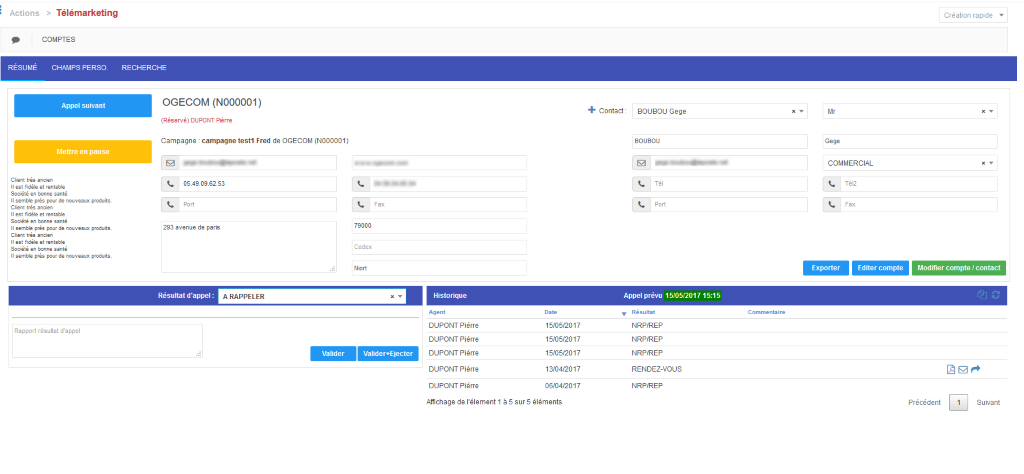Click the envelope icon of the company email field
Viewport: 1024px width, 474px height.
point(170,163)
